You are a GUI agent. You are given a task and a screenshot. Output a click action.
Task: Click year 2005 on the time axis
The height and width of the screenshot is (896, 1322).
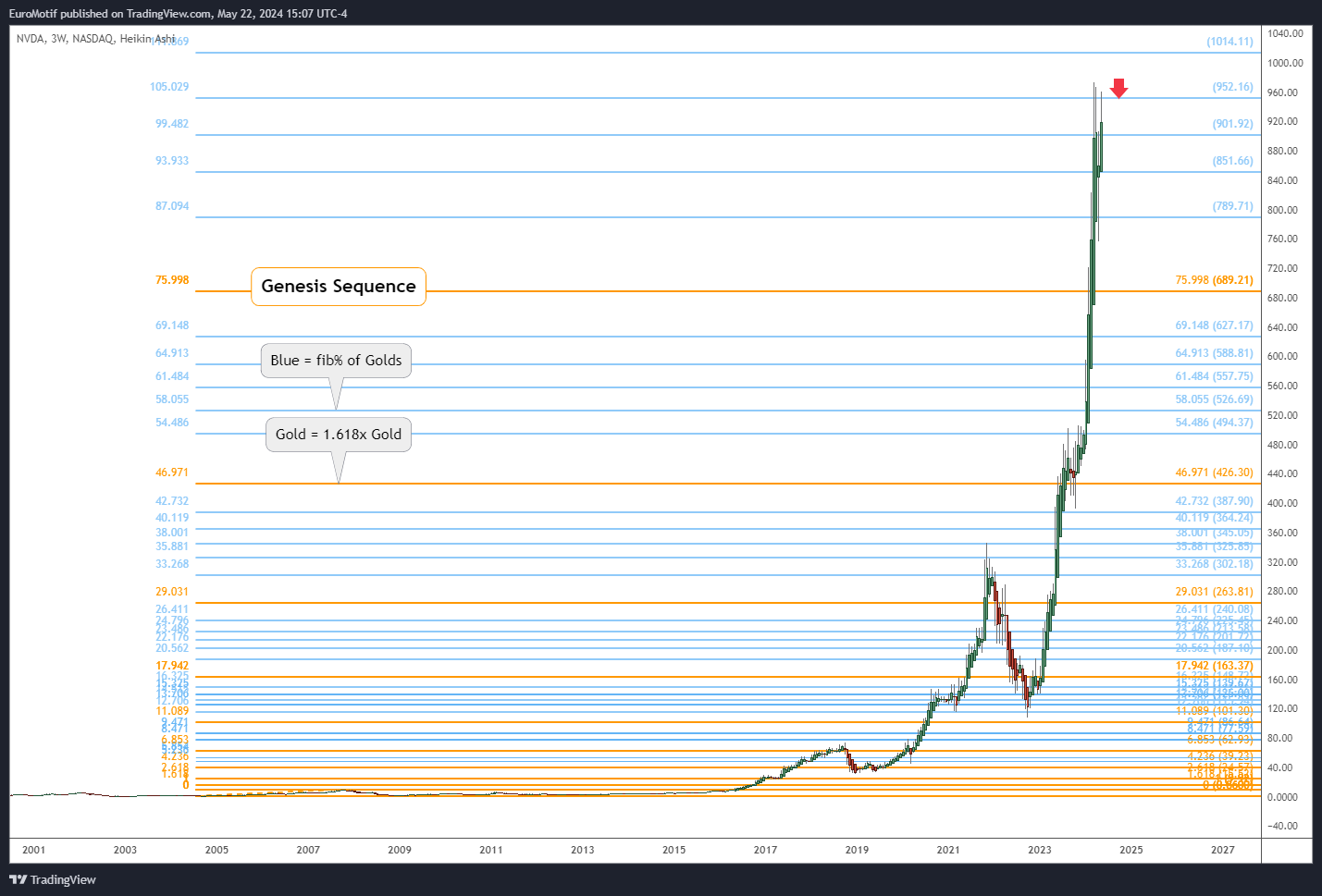tap(216, 850)
